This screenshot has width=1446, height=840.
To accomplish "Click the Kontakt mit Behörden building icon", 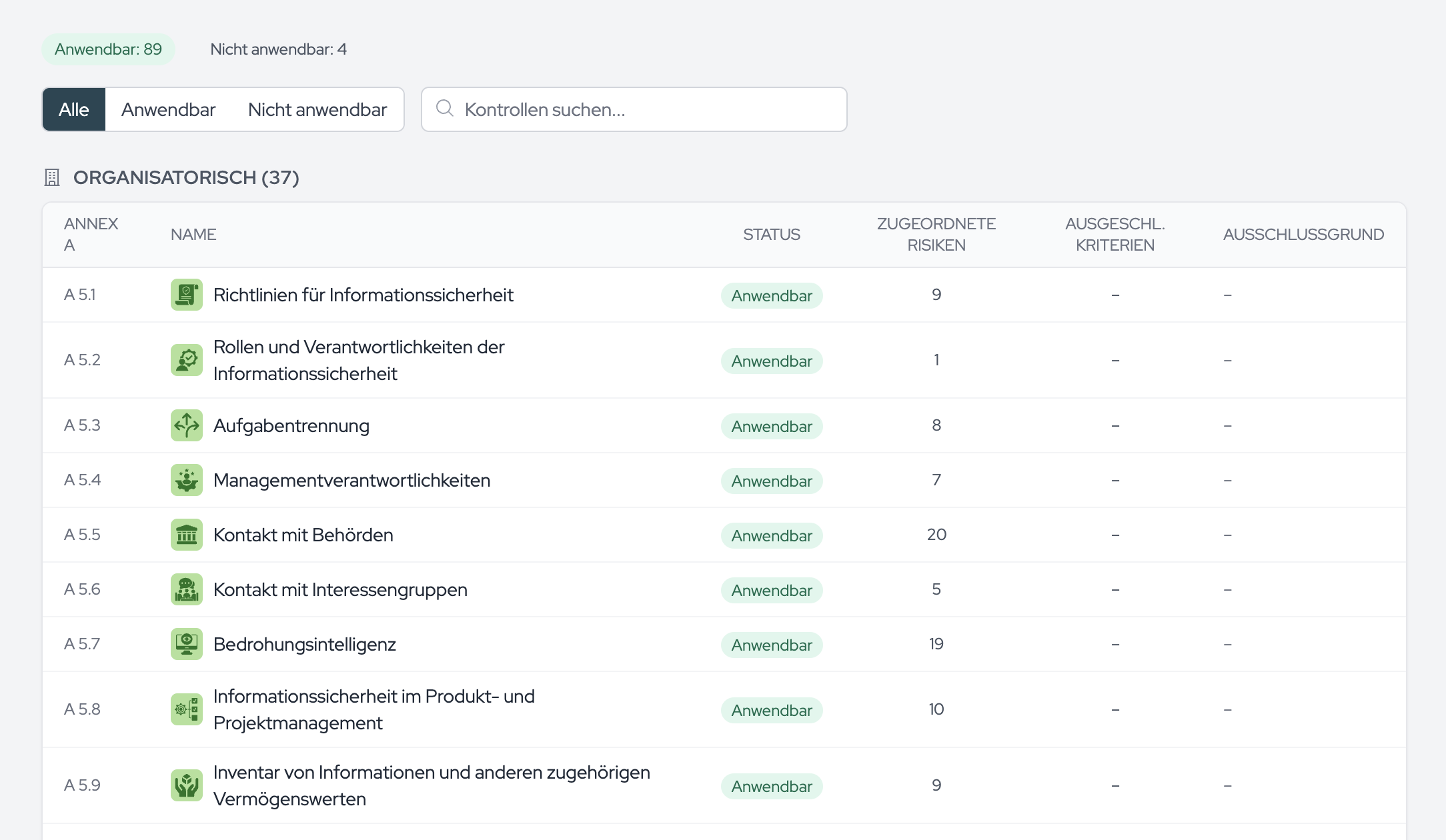I will (187, 535).
